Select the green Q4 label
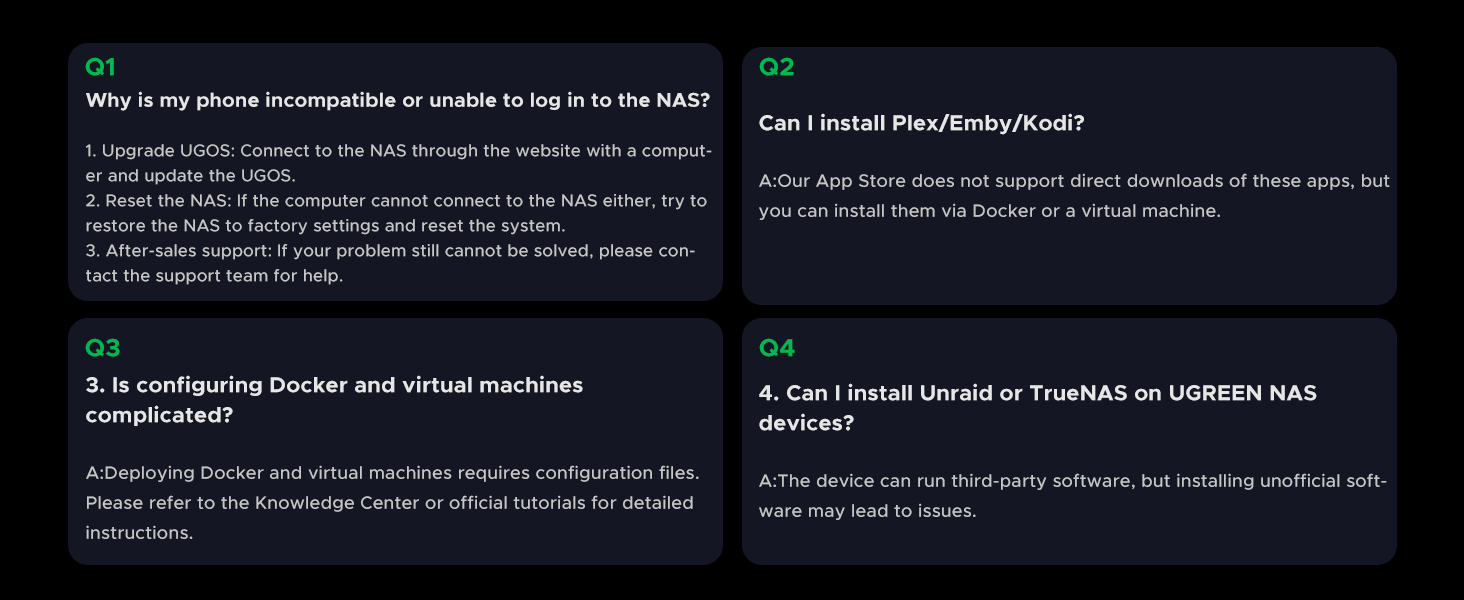 [x=777, y=348]
